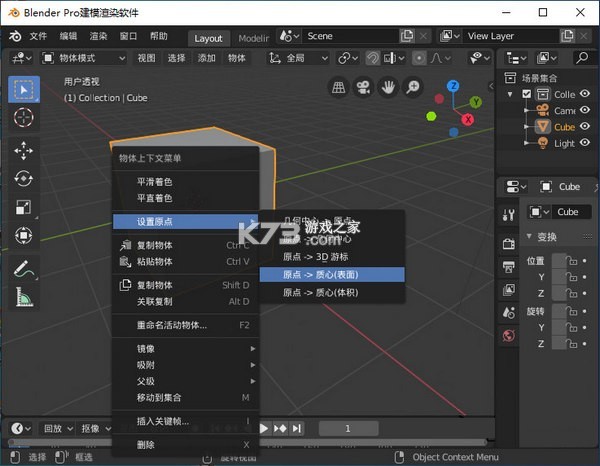Open object visibility filter dropdown

click(479, 58)
